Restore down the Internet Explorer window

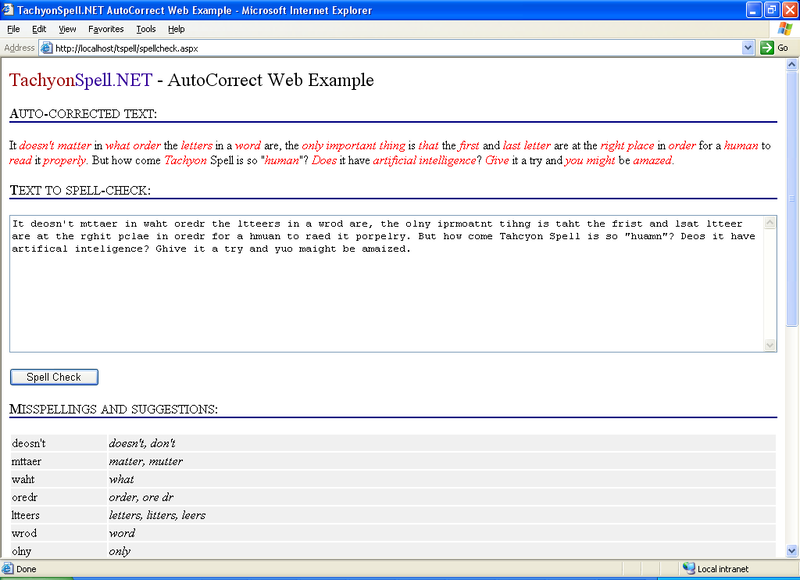[771, 10]
